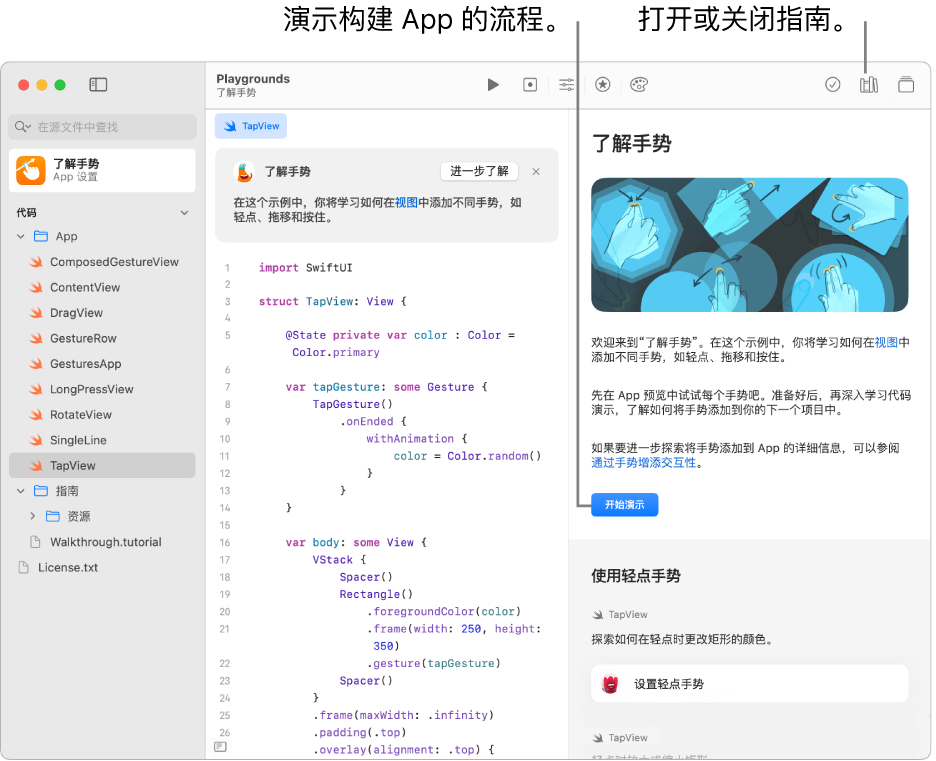Screen dimensions: 936x761
Task: Select the 资源 folder
Action: [x=68, y=516]
